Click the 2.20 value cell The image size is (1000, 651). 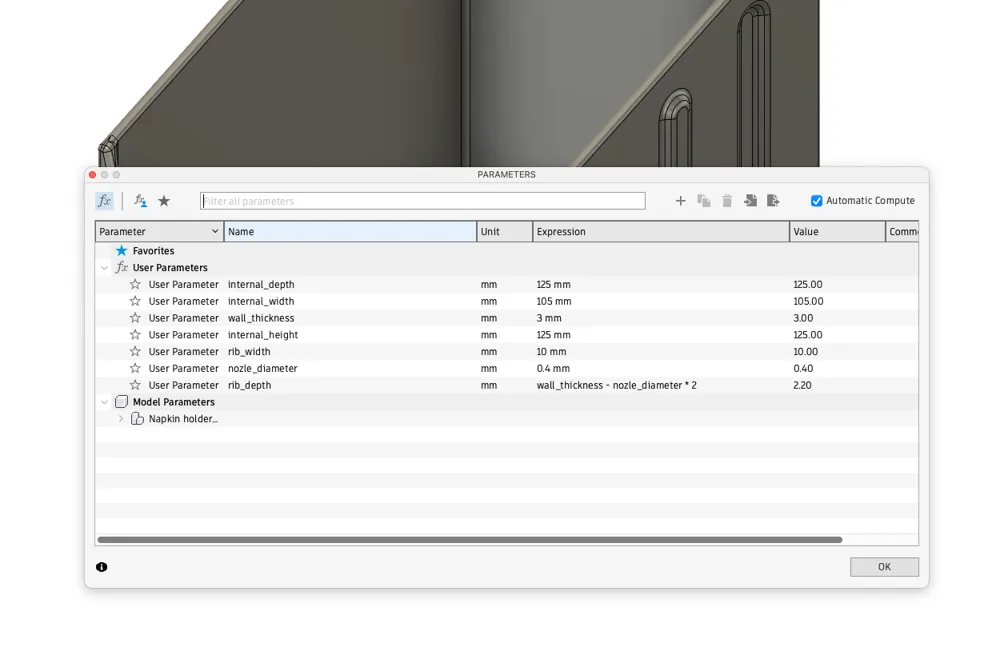pyautogui.click(x=837, y=385)
